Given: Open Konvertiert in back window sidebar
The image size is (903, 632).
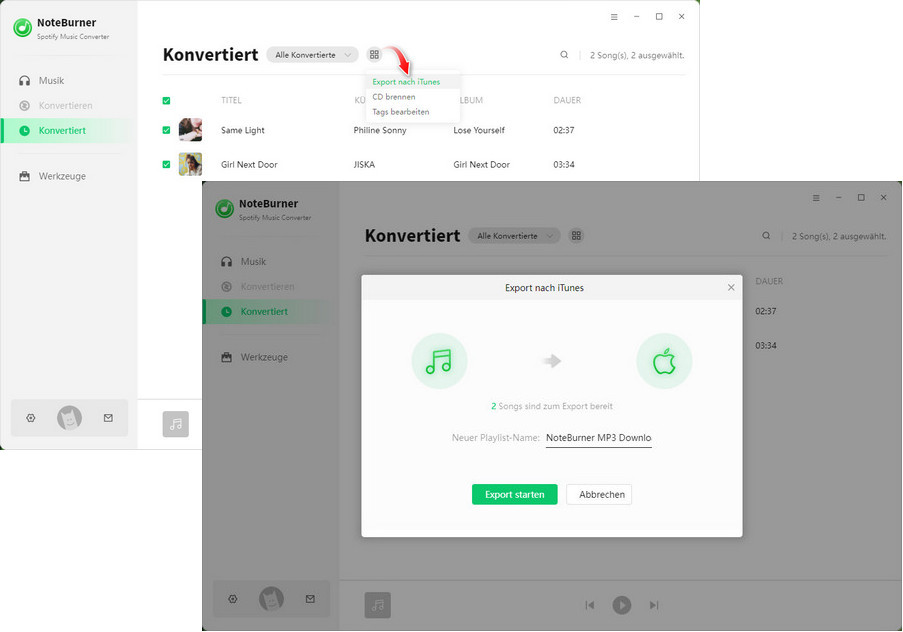Looking at the screenshot, I should [62, 131].
